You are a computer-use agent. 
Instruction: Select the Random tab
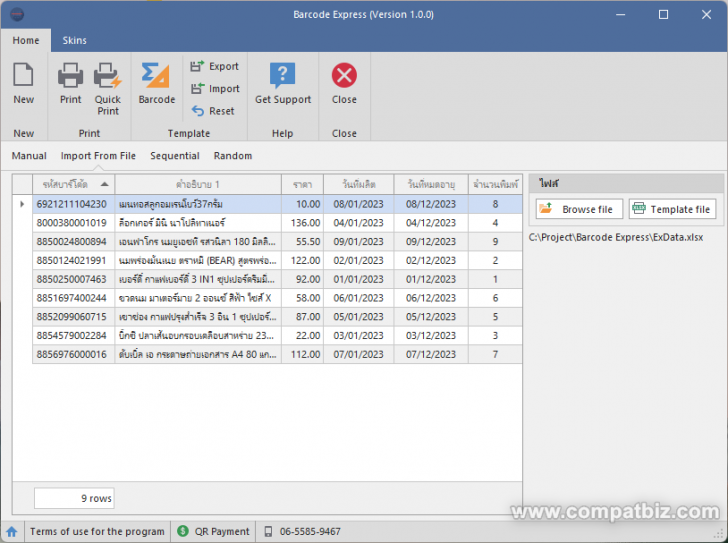pos(233,156)
